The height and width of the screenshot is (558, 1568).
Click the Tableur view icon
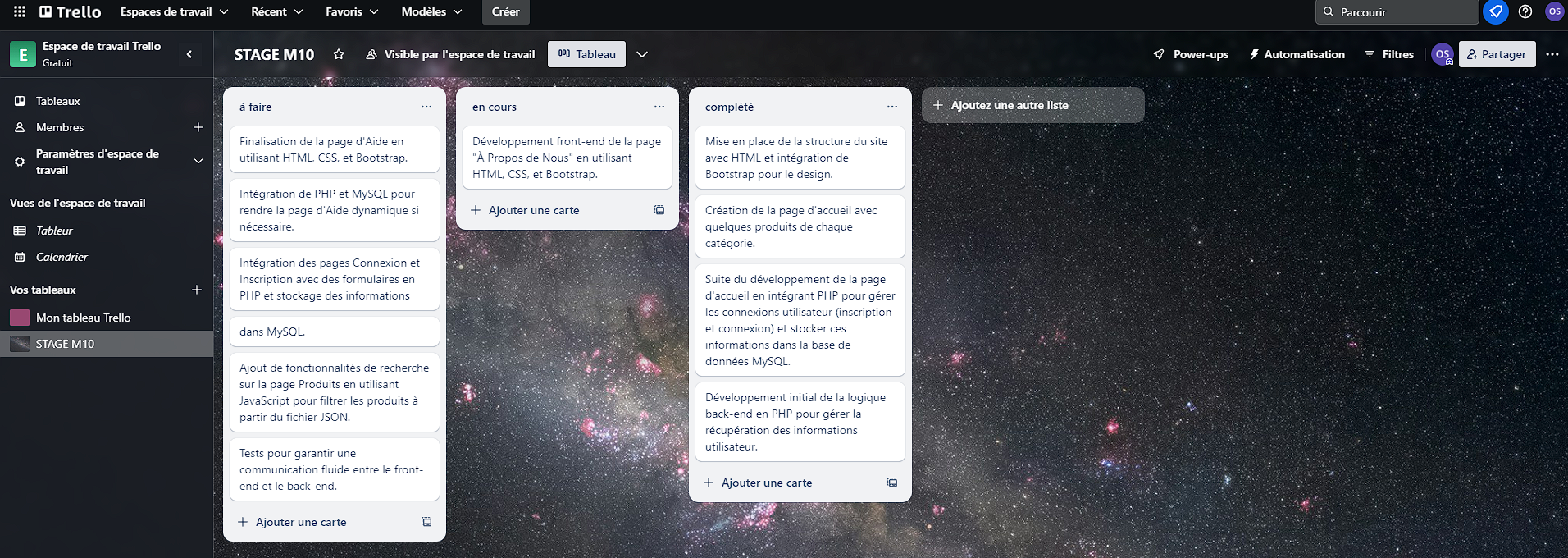pyautogui.click(x=20, y=231)
